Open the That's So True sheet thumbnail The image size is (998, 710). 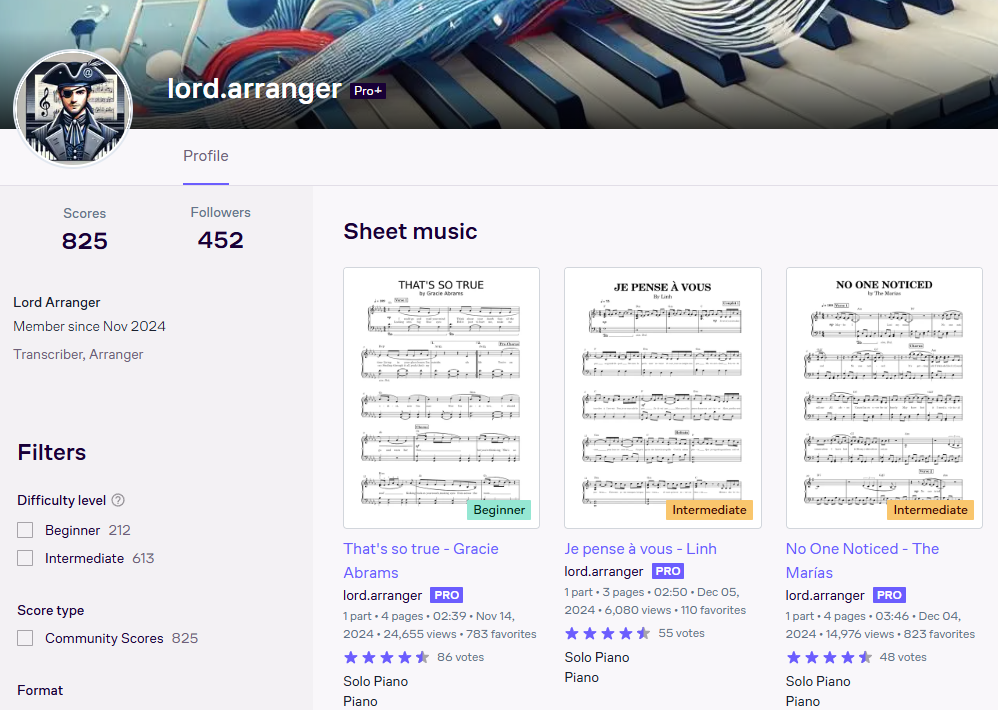(x=441, y=398)
